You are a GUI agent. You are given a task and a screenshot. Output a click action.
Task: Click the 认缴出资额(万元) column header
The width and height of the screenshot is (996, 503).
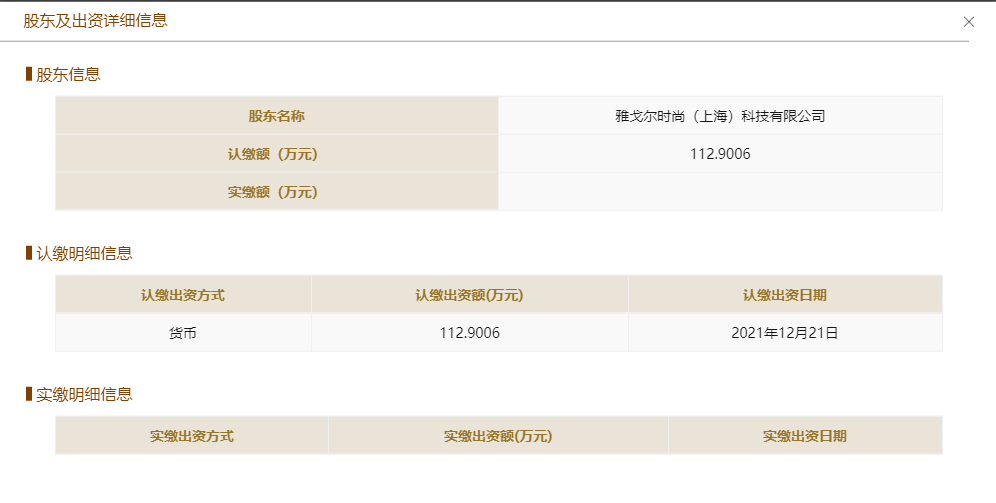[470, 295]
